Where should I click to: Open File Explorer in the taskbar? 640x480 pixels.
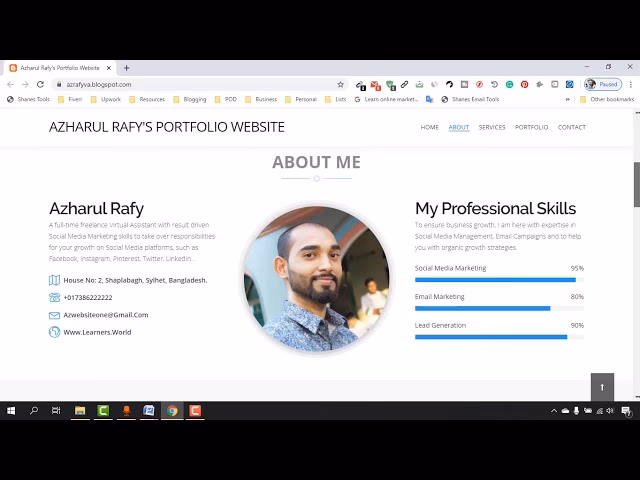80,411
